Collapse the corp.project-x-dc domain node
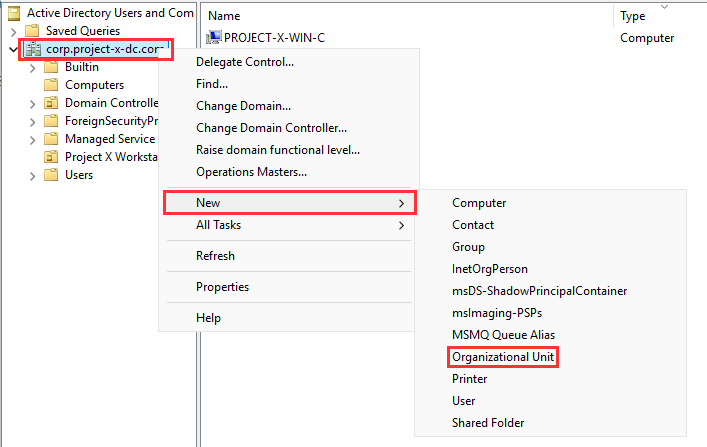Image resolution: width=707 pixels, height=447 pixels. pyautogui.click(x=13, y=49)
